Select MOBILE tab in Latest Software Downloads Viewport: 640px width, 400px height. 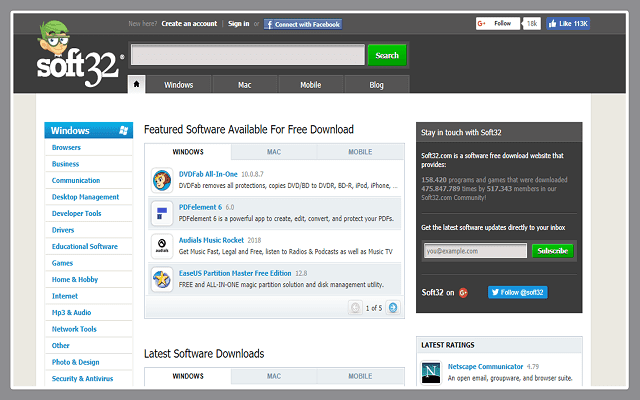[x=360, y=376]
